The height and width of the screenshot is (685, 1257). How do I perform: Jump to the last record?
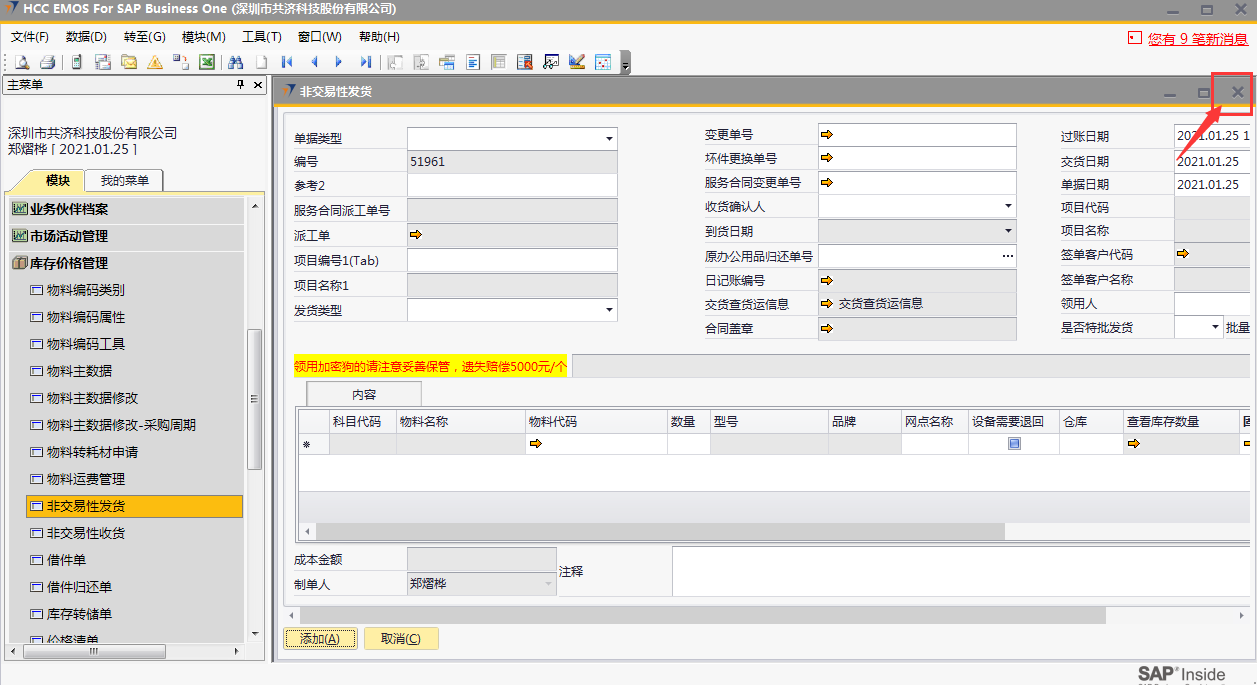coord(366,62)
